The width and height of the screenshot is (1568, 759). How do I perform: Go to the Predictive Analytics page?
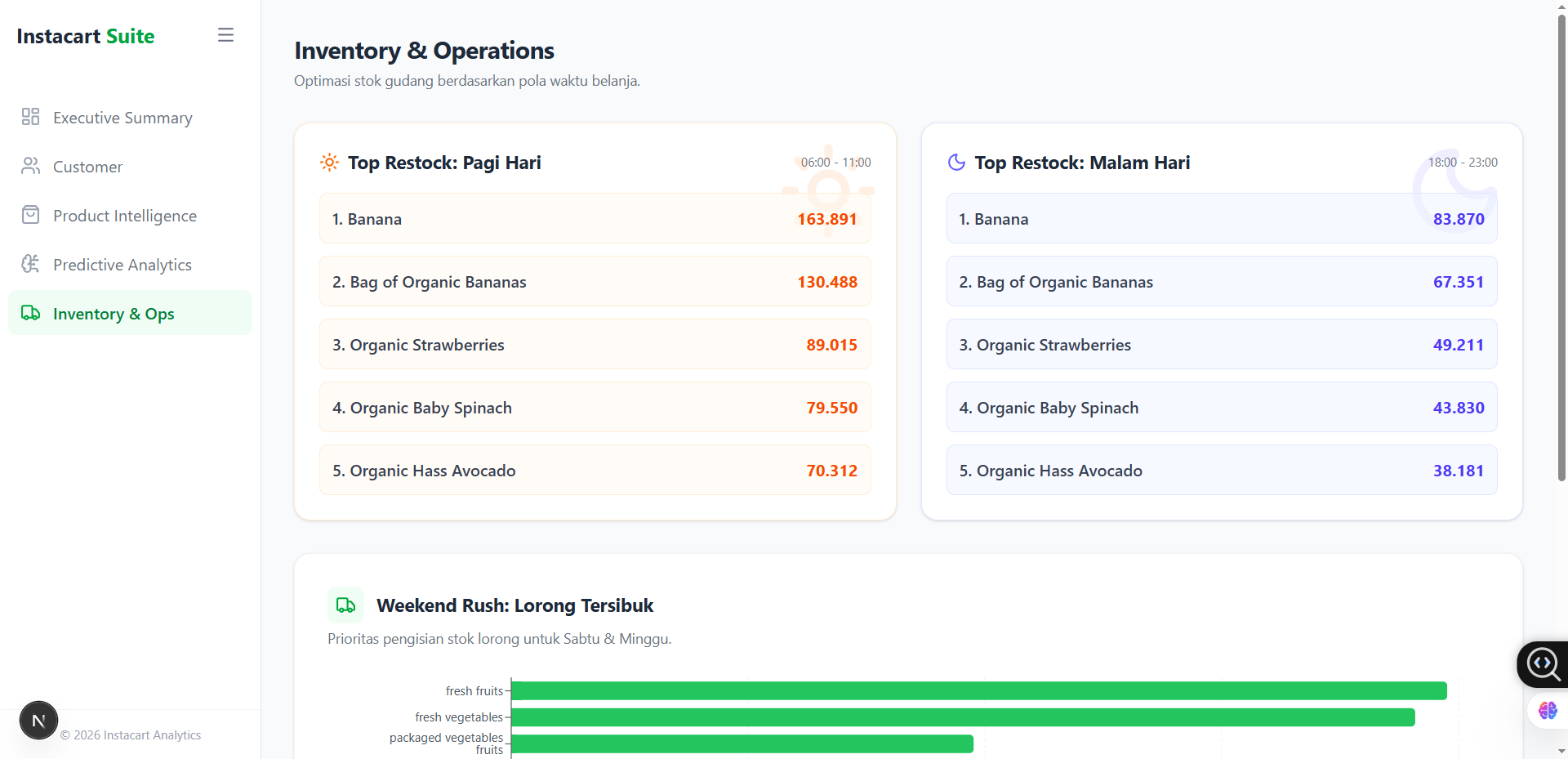122,265
